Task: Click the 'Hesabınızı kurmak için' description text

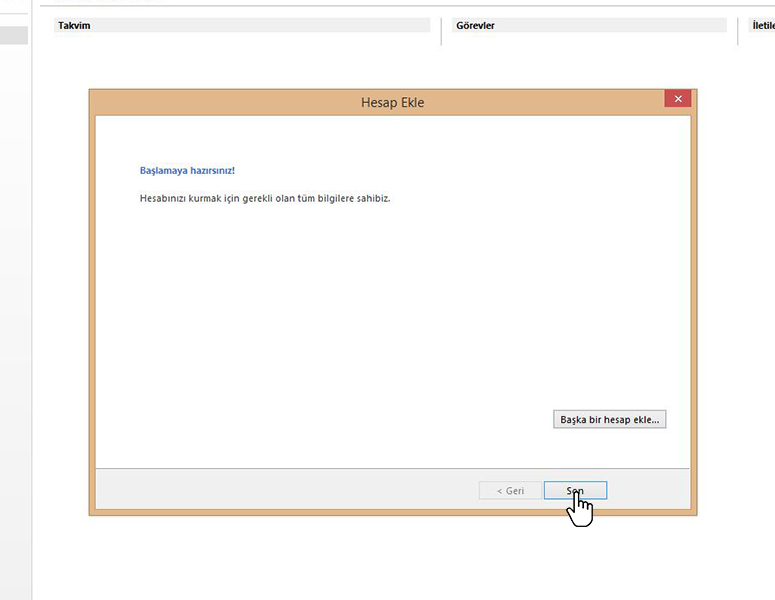Action: pos(264,198)
